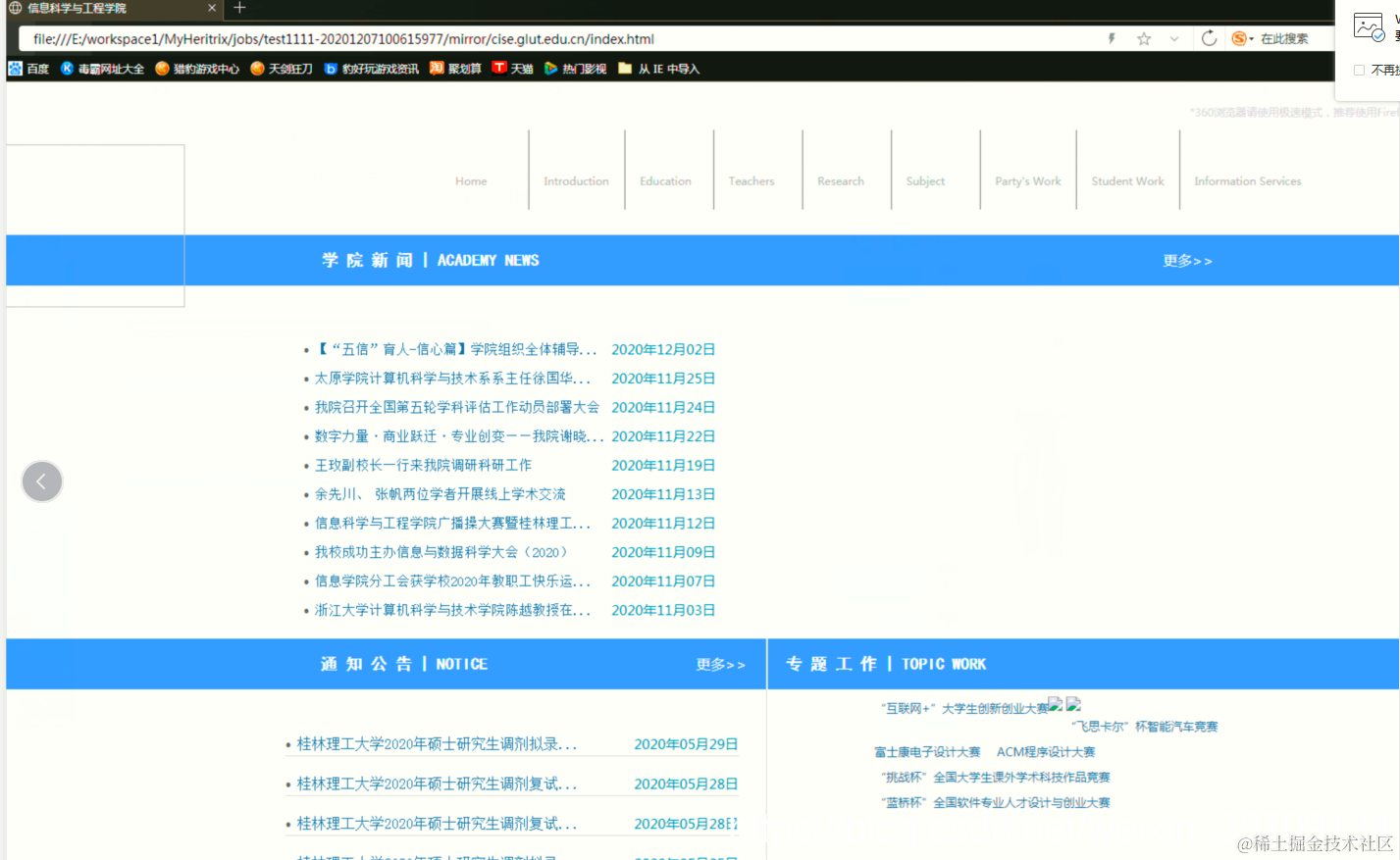1400x860 pixels.
Task: Tick the 不再提示 checkbox in popup
Action: [x=1359, y=71]
